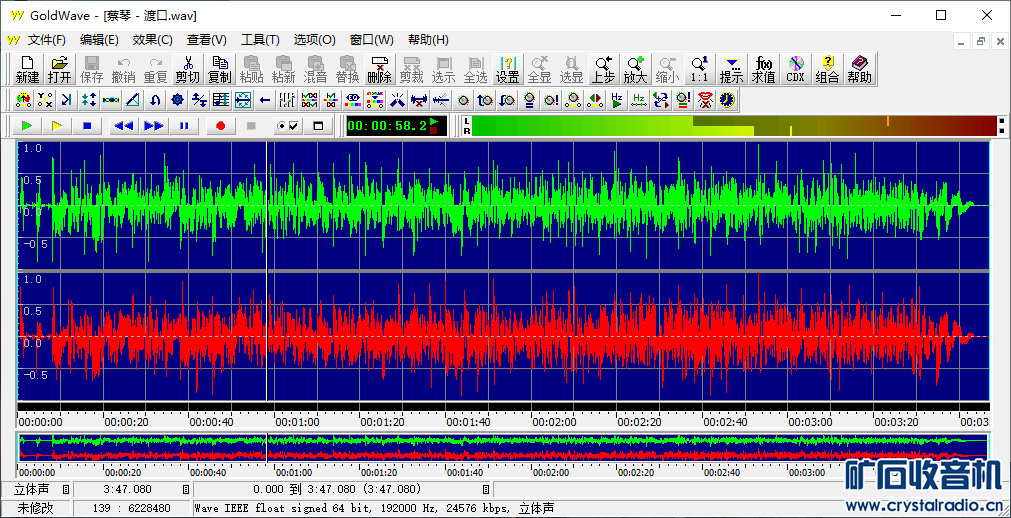Click the control window toggle button
The height and width of the screenshot is (518, 1011).
coord(318,126)
